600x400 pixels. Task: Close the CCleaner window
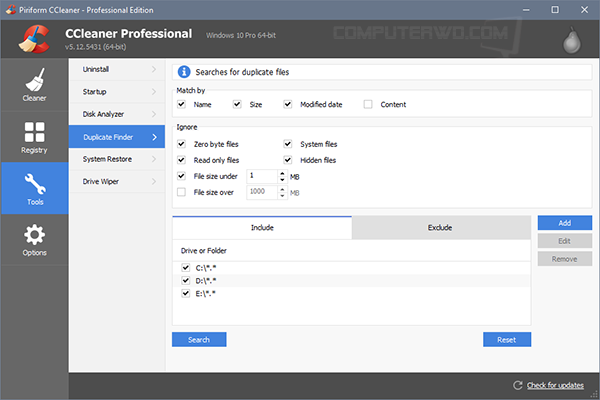[x=584, y=10]
